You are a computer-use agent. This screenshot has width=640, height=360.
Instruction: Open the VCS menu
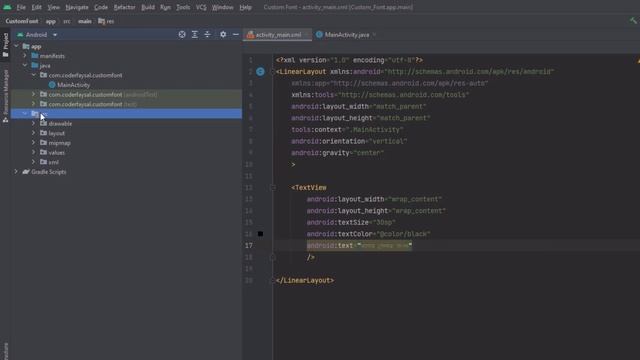tap(201, 7)
